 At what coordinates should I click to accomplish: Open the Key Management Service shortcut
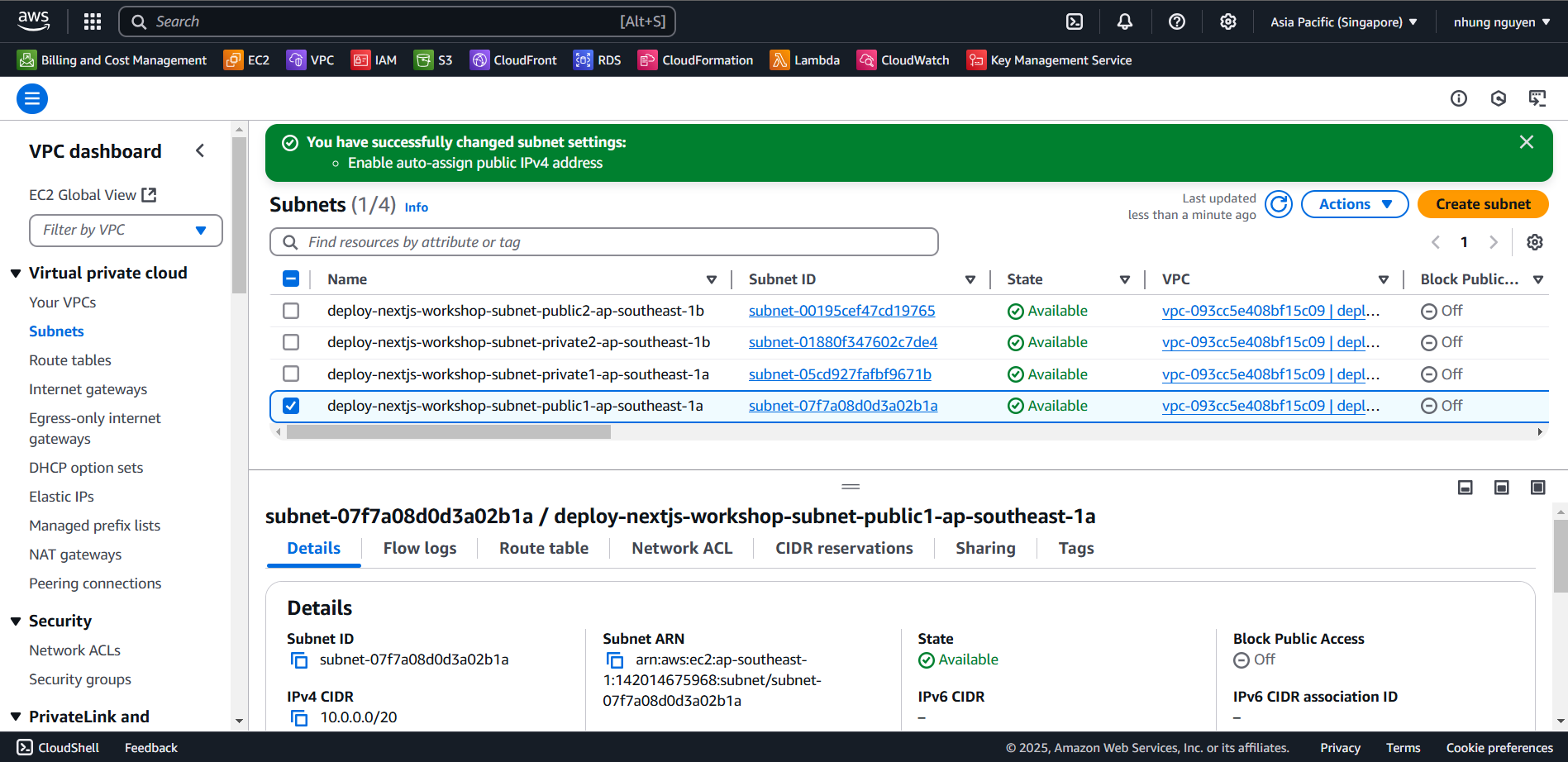click(x=1049, y=60)
